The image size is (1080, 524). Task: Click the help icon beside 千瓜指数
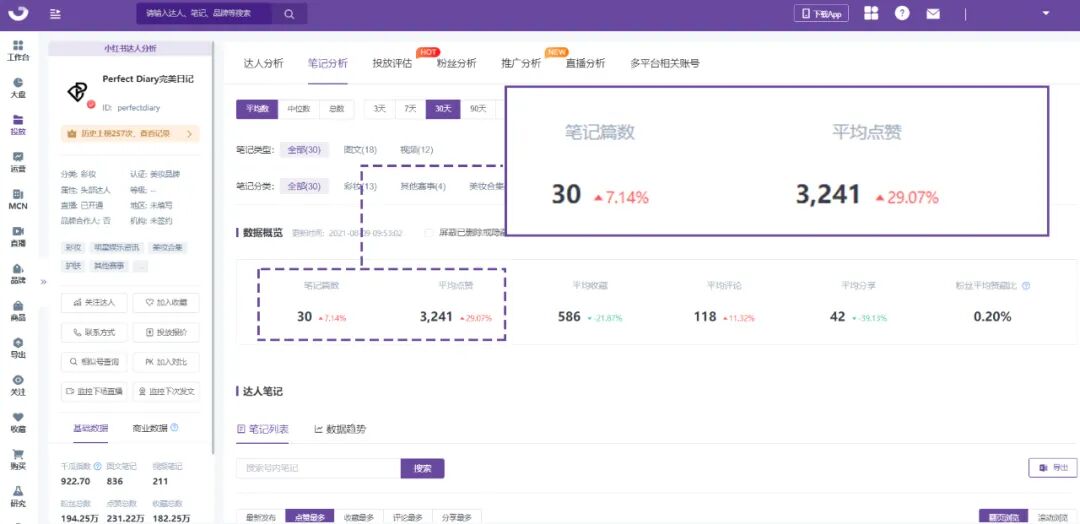[x=98, y=466]
